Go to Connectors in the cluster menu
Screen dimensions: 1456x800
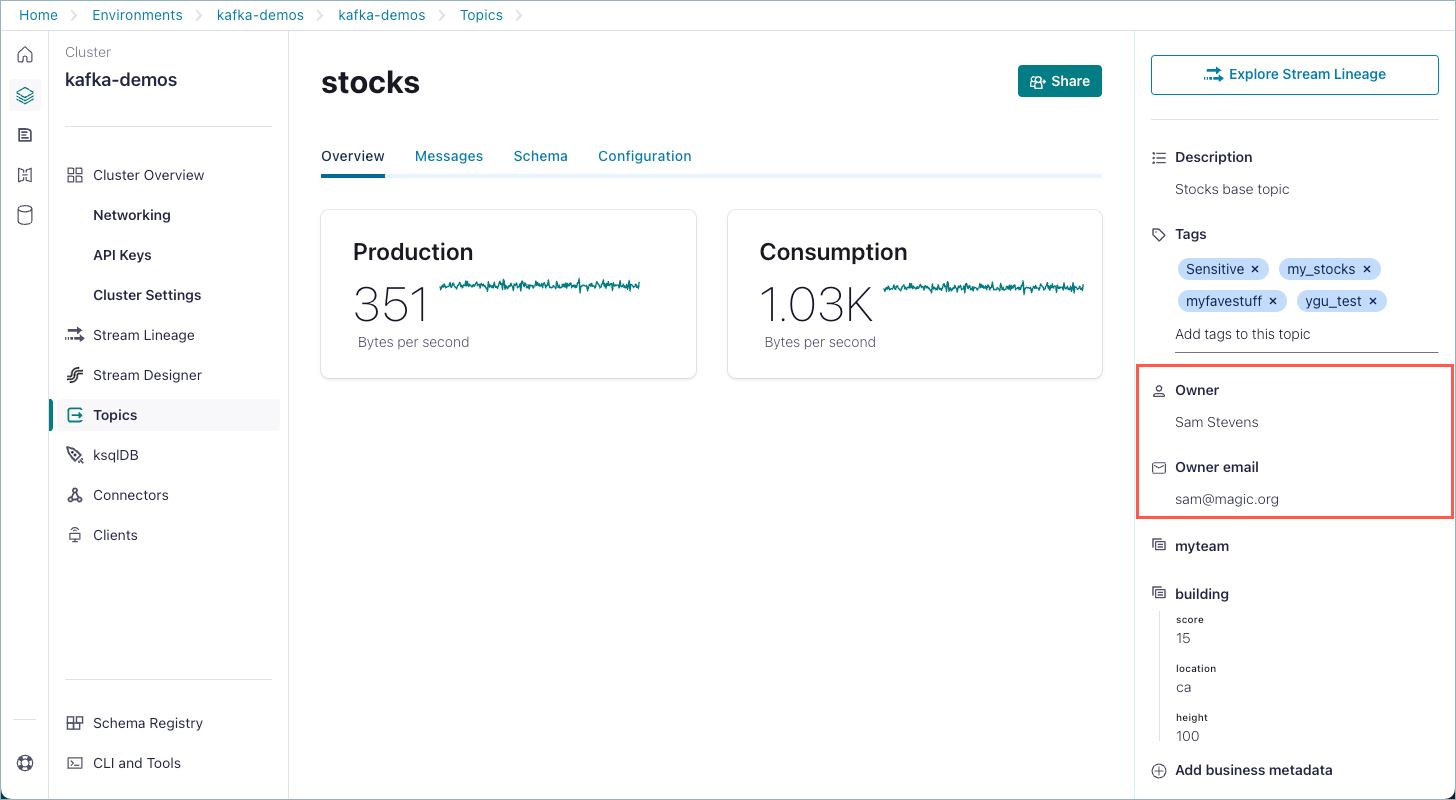tap(130, 495)
